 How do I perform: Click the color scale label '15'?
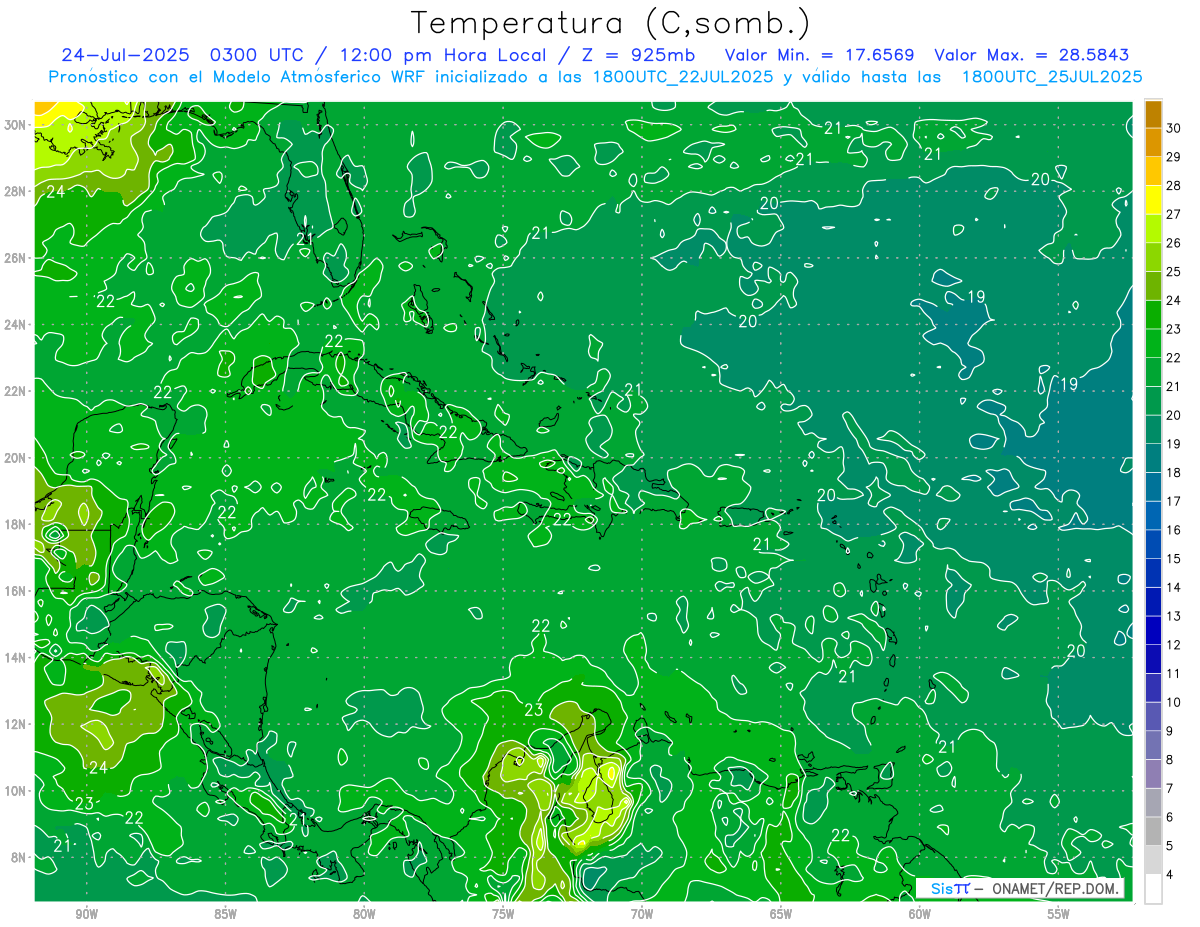click(x=1174, y=559)
